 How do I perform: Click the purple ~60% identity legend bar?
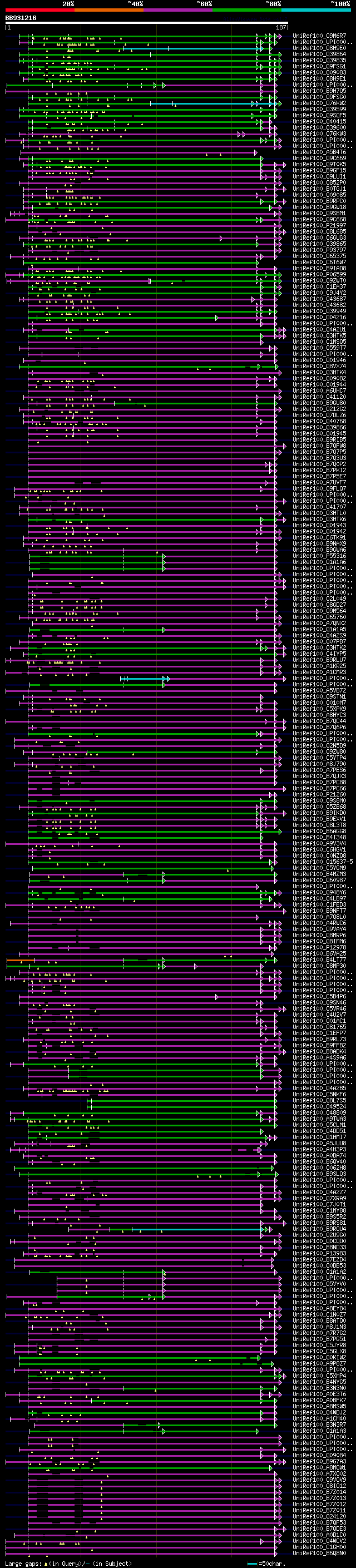[x=177, y=10]
